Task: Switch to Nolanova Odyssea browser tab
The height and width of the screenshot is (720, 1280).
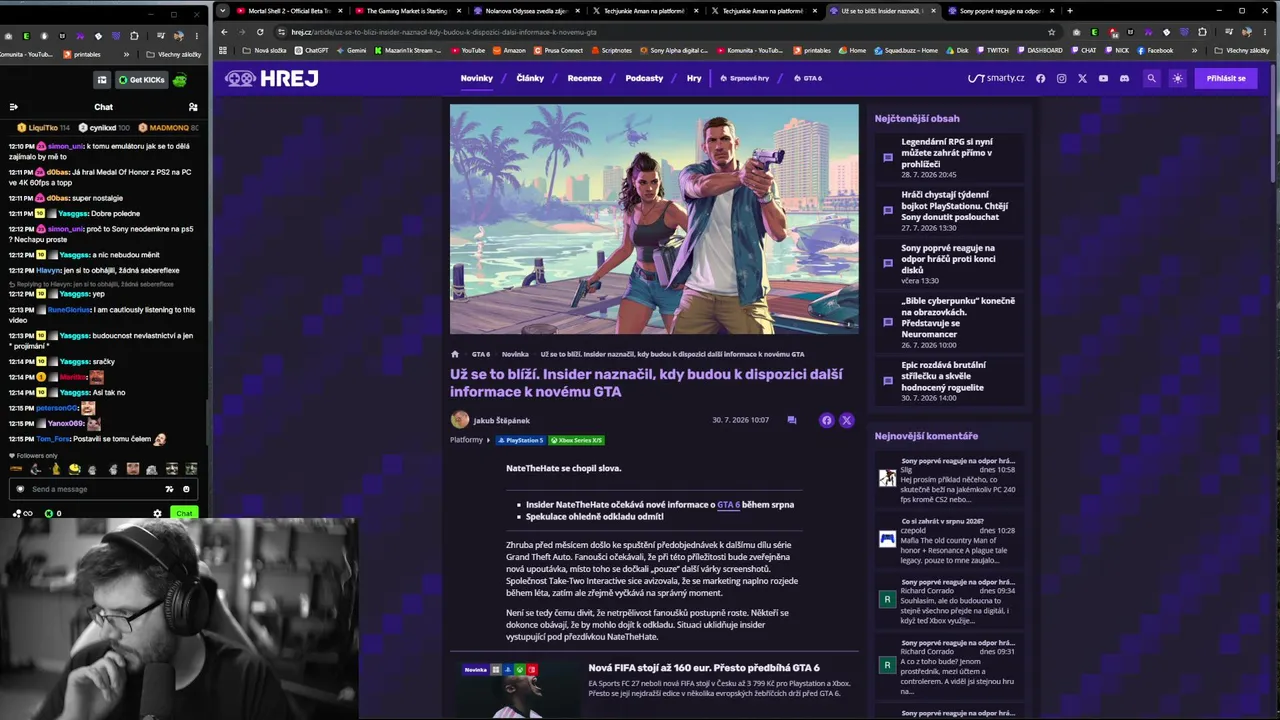Action: (525, 11)
